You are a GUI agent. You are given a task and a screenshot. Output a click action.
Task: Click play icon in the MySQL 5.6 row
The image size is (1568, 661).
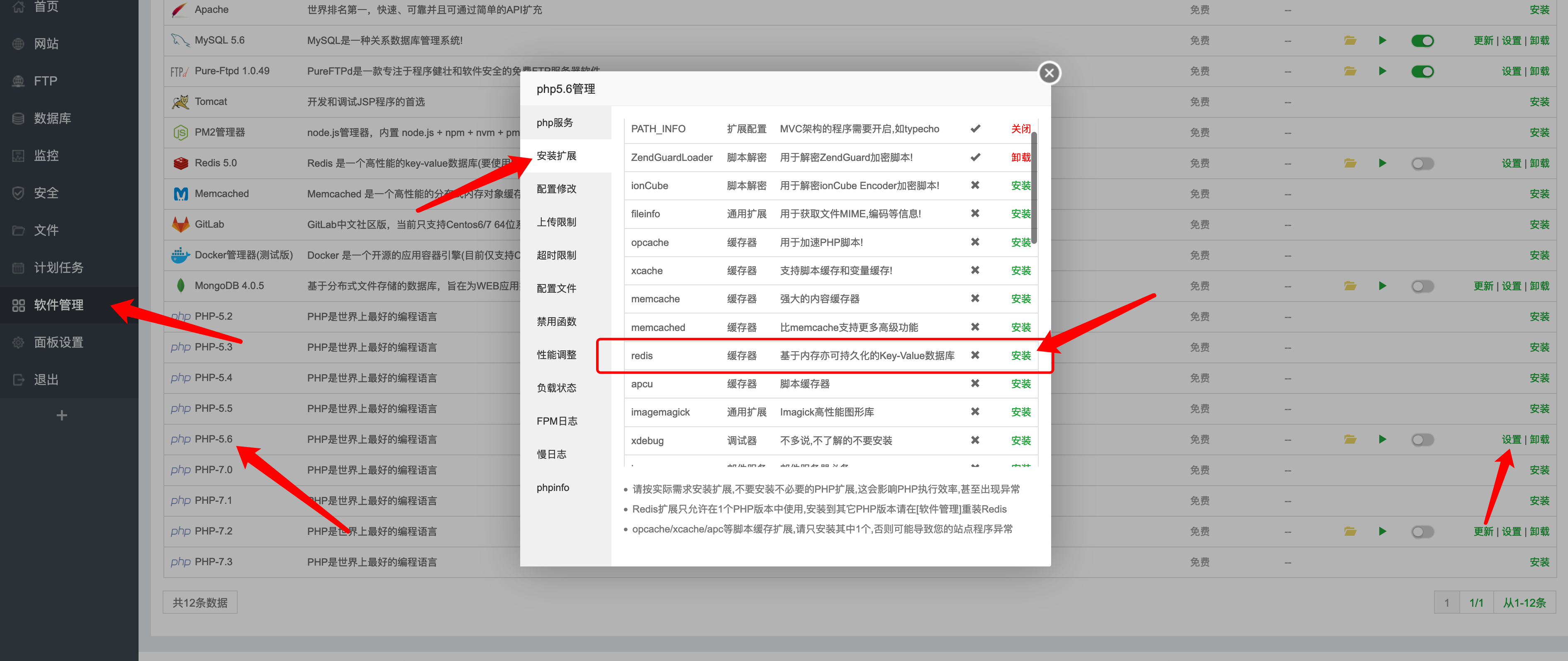1382,40
